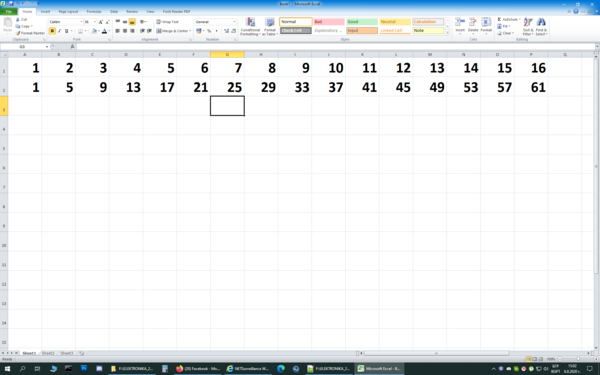Insert cells using the Insert button

(460, 26)
